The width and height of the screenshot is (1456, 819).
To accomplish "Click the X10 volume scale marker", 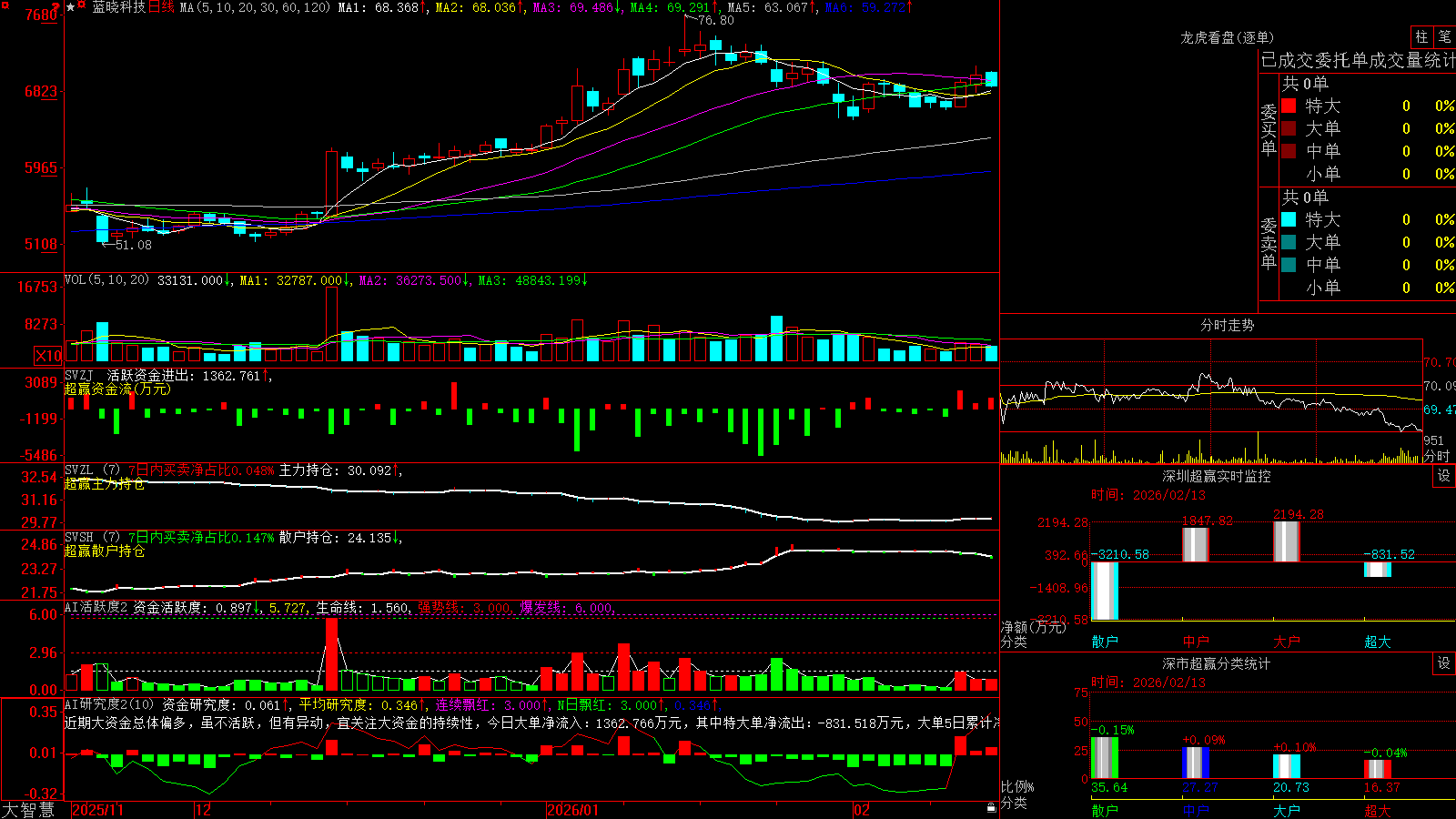I will (48, 356).
